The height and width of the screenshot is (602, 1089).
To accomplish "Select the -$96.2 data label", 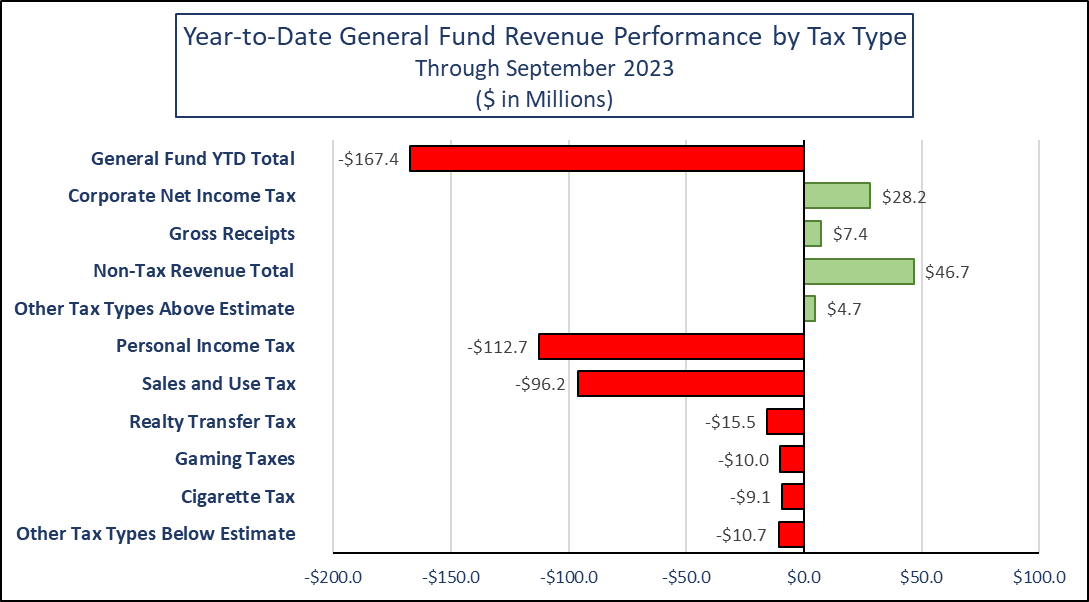I will [540, 384].
